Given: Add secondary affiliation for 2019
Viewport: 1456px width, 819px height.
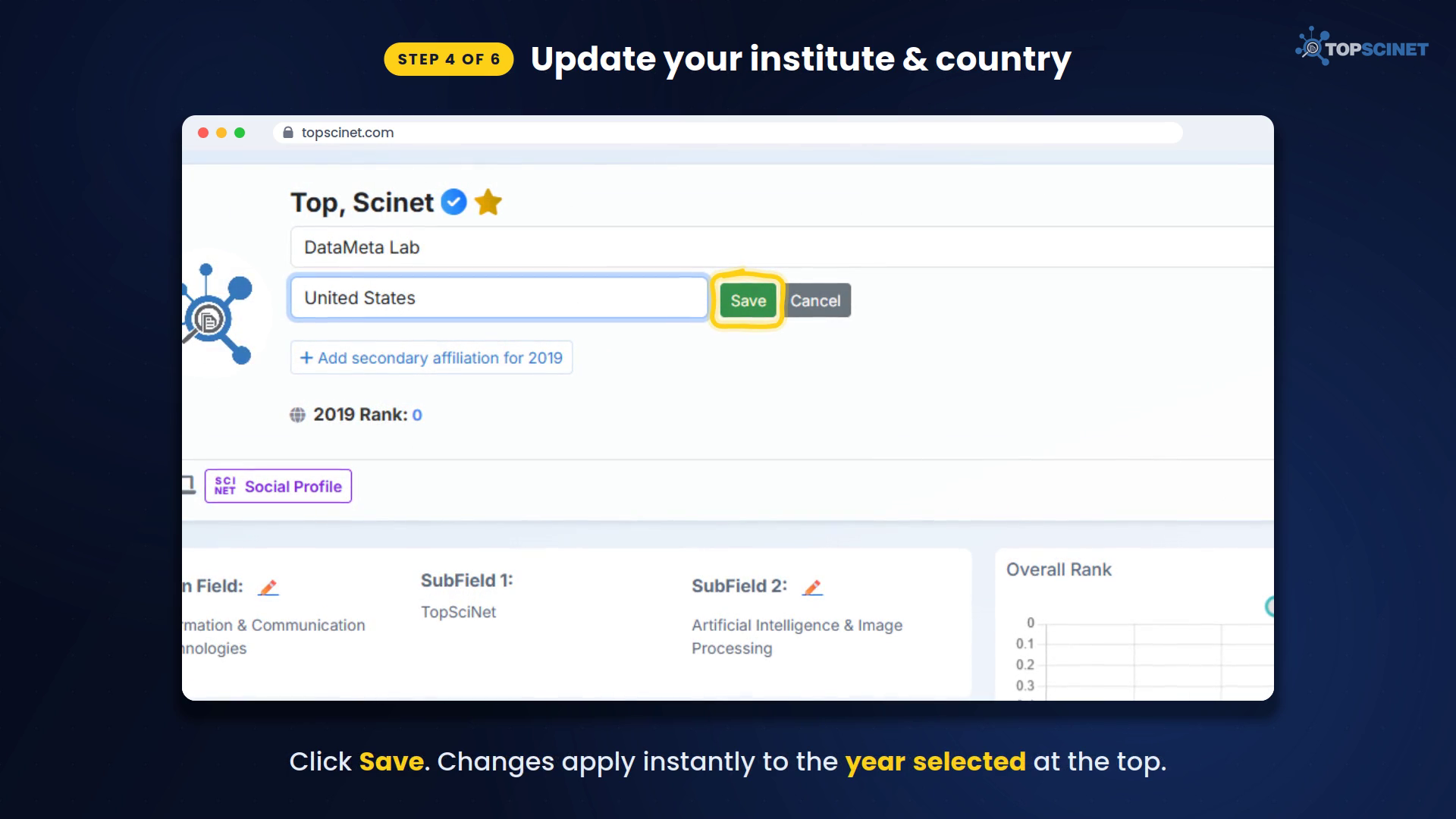Looking at the screenshot, I should pos(431,358).
